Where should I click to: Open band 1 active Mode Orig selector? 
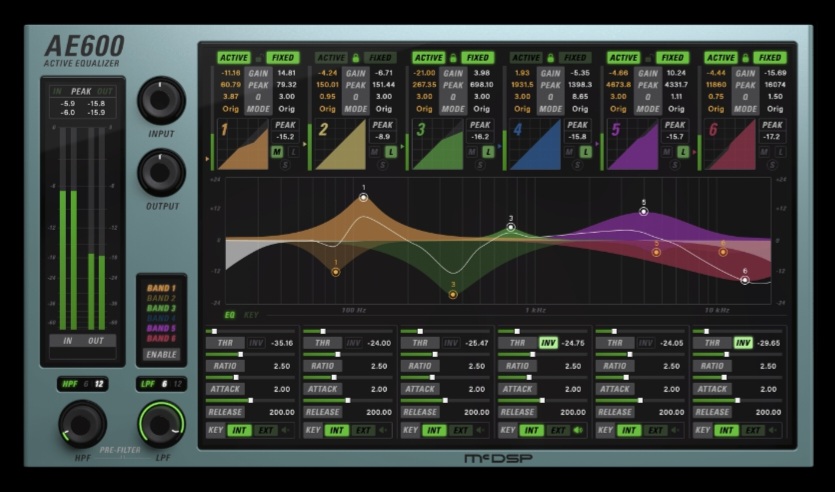[231, 108]
